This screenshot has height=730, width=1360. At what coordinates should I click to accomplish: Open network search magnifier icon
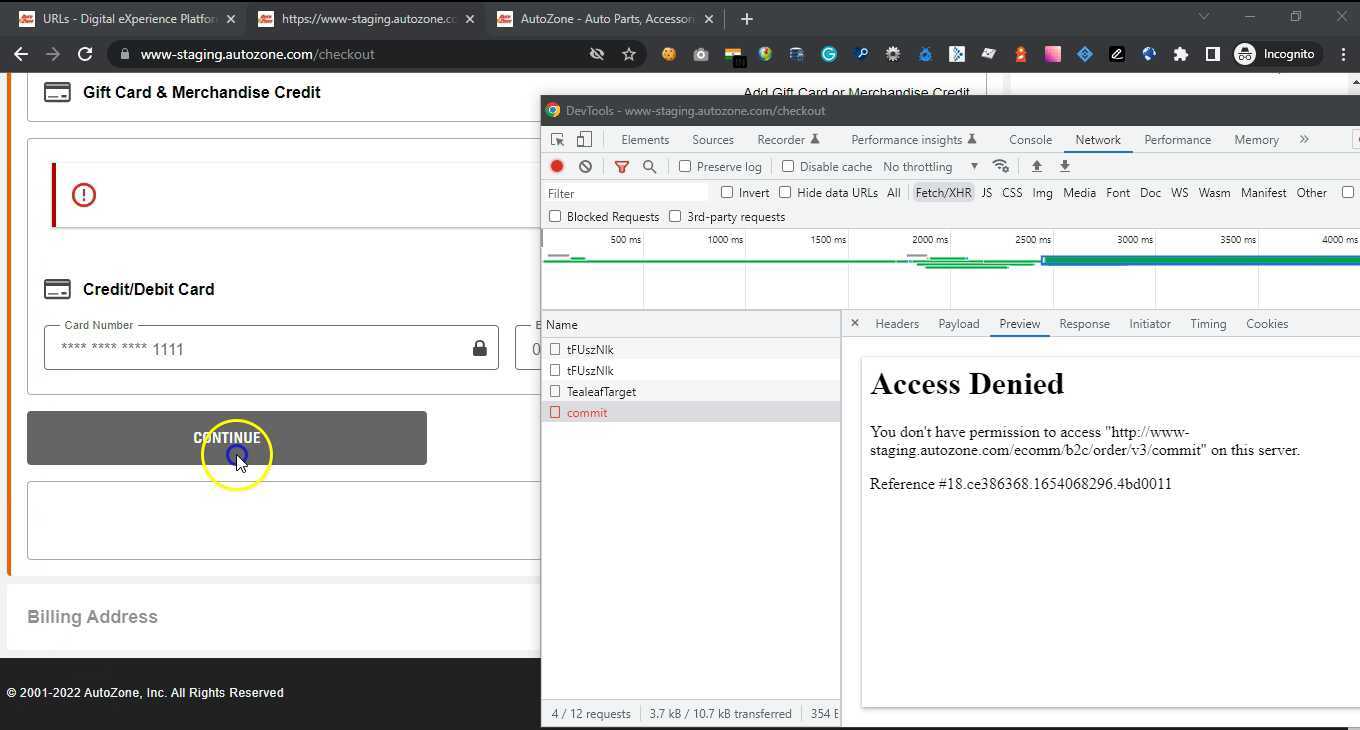pos(649,167)
